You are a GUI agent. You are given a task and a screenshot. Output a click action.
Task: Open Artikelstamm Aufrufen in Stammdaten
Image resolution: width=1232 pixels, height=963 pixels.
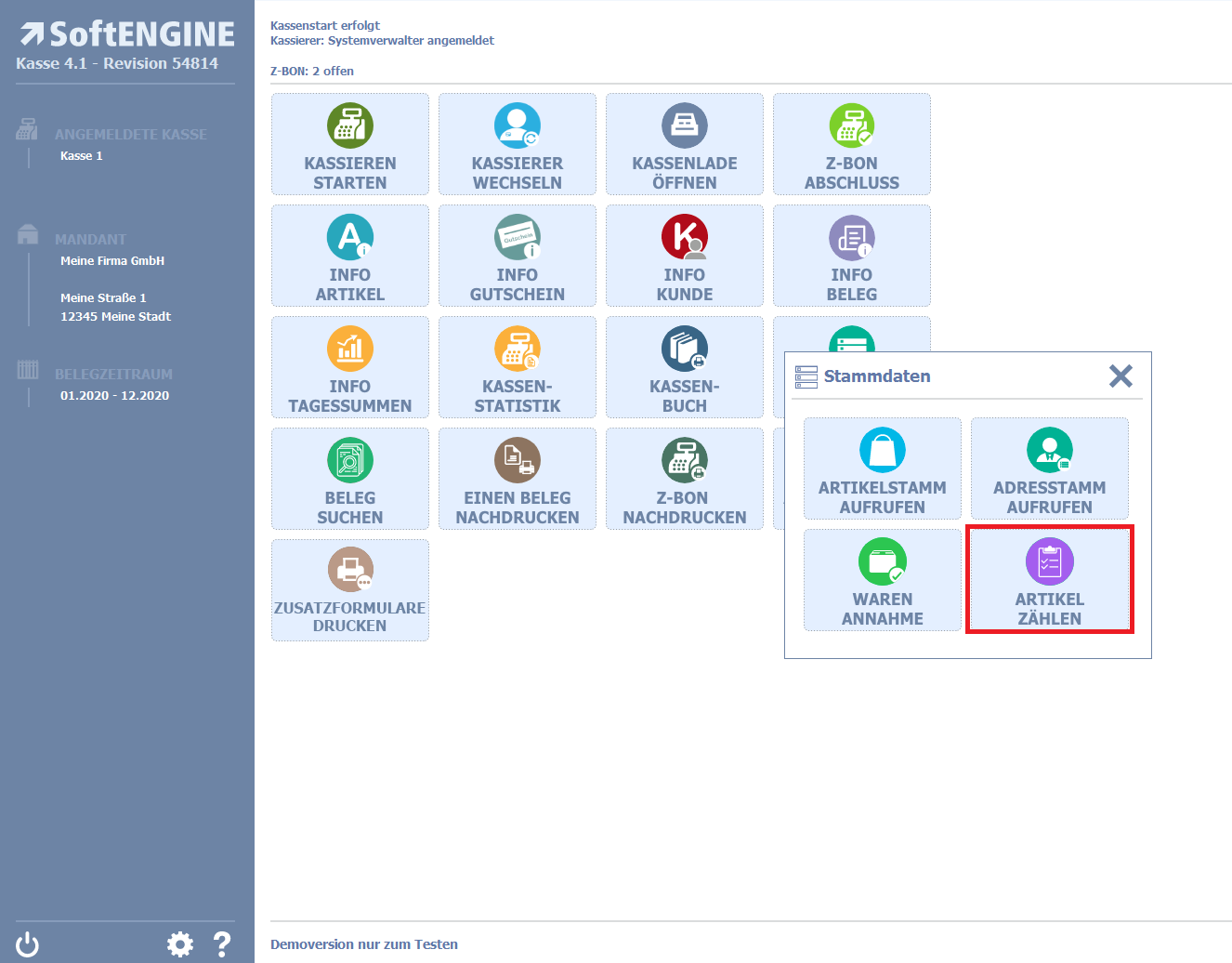[x=882, y=468]
